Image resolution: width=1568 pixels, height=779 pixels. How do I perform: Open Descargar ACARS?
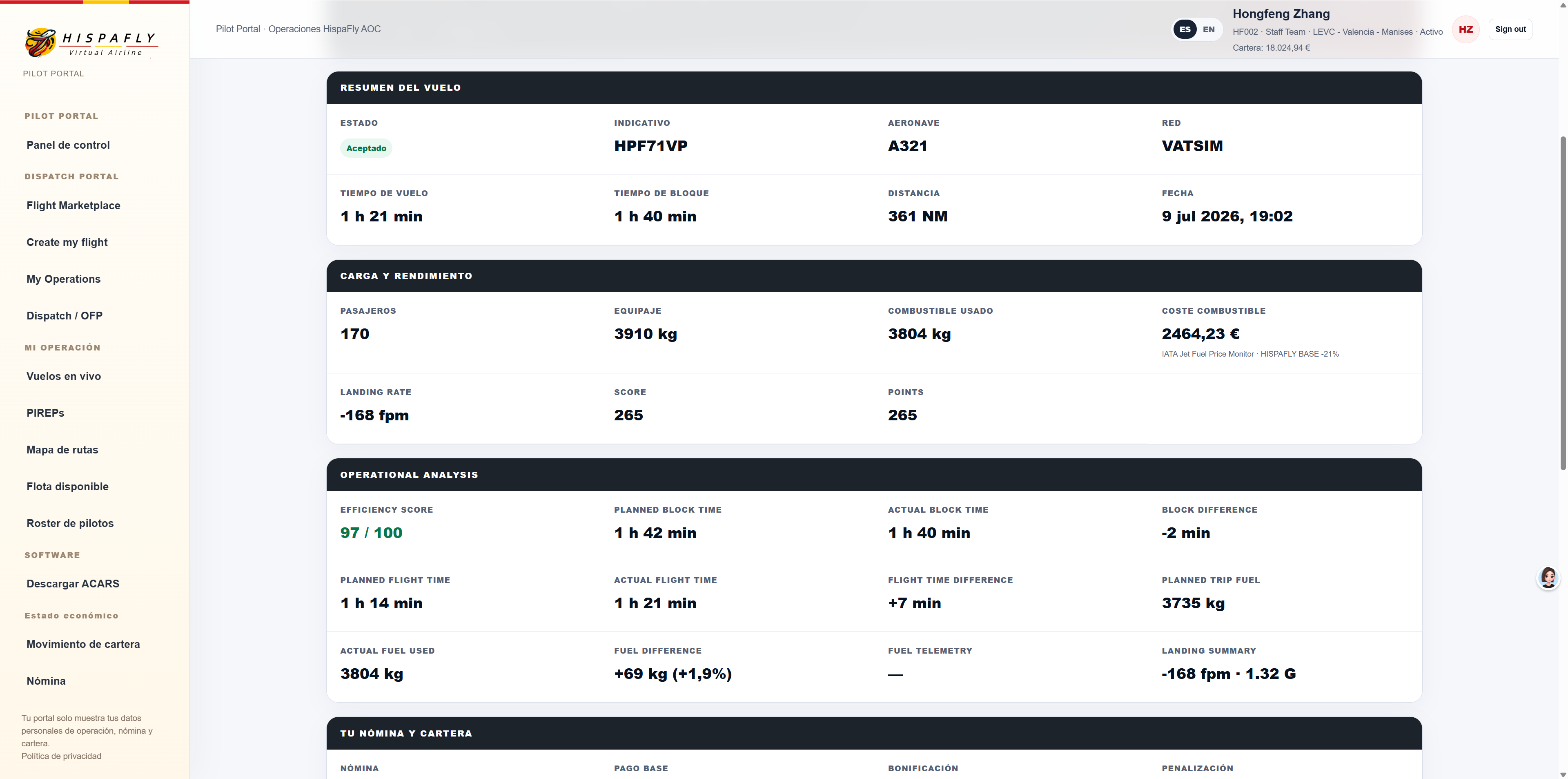[x=72, y=583]
